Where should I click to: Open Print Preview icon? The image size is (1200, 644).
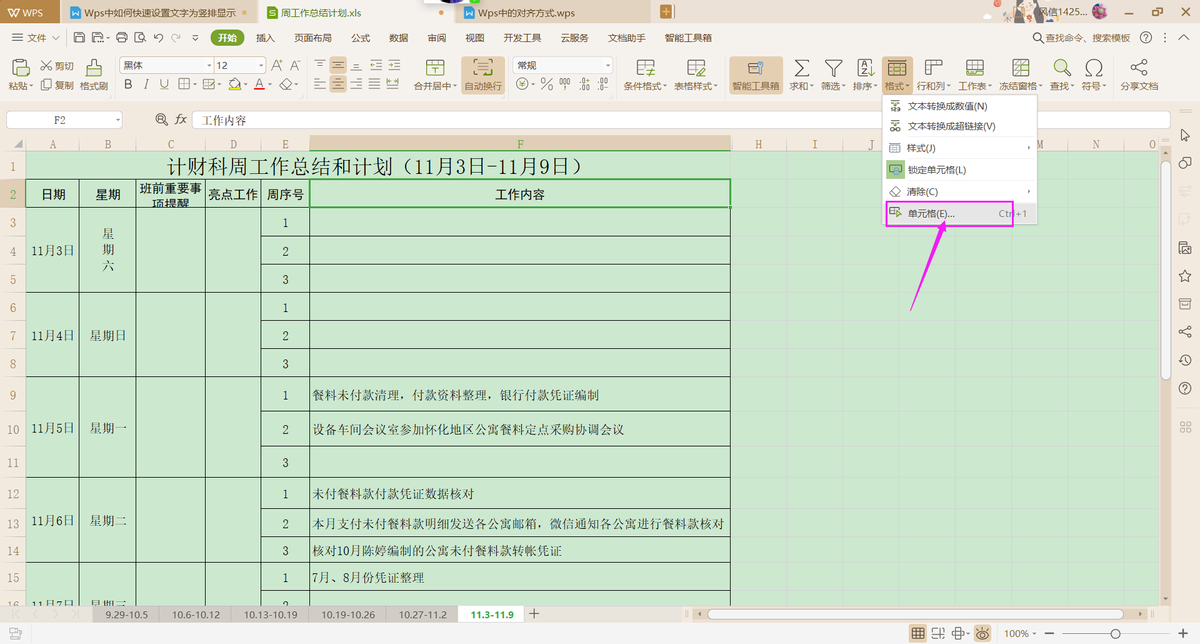140,38
